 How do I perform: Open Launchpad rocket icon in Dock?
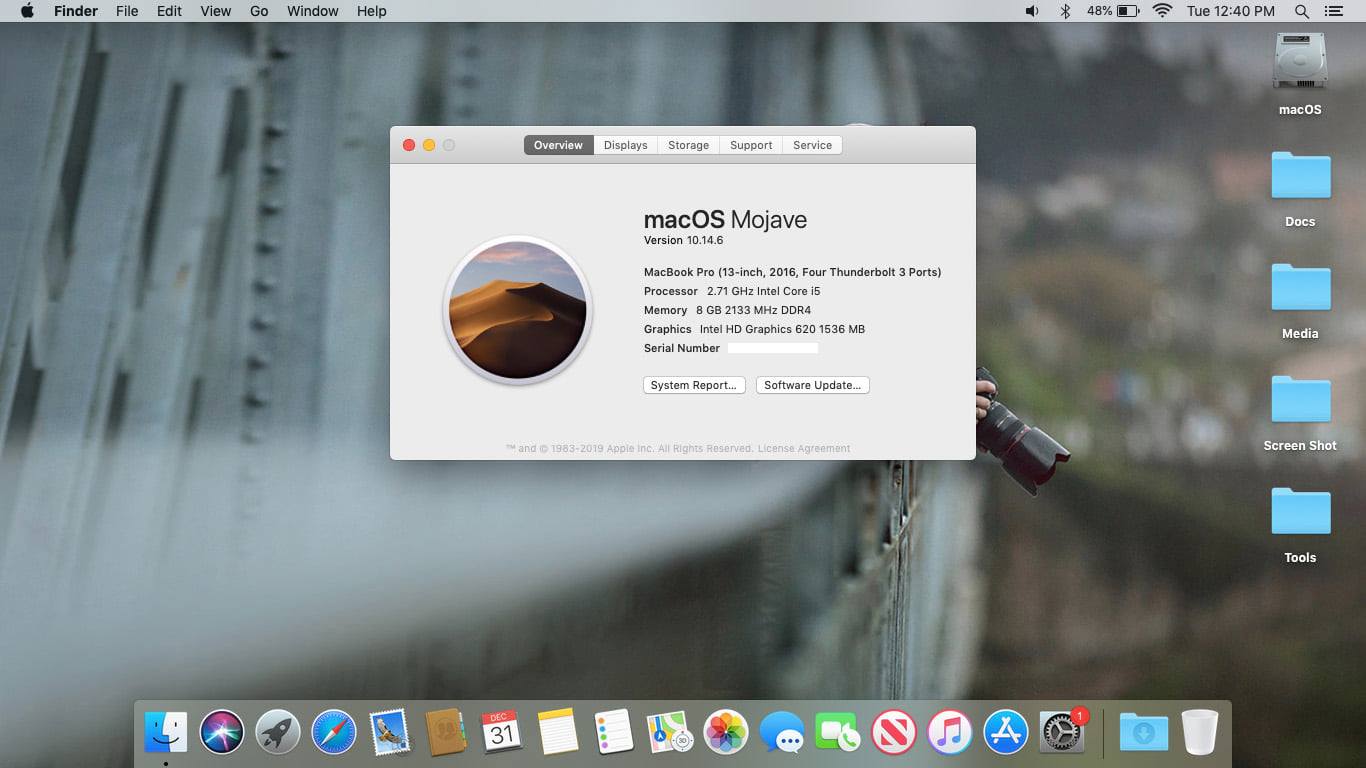pos(278,732)
